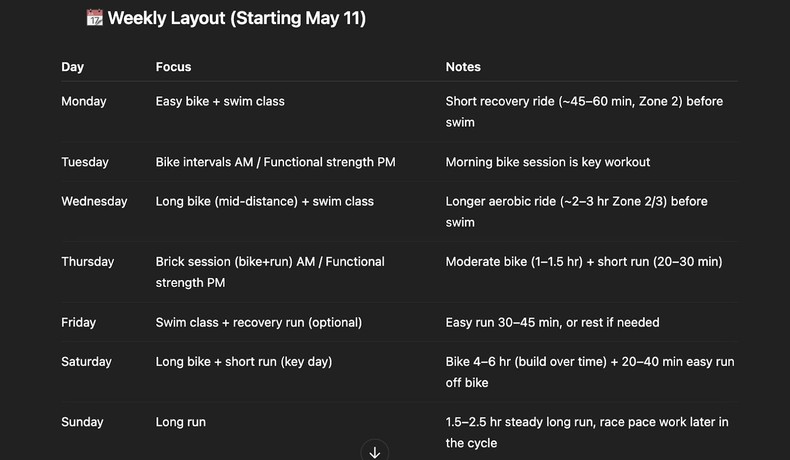The image size is (790, 460).
Task: Click the Sunday row label
Action: (82, 422)
